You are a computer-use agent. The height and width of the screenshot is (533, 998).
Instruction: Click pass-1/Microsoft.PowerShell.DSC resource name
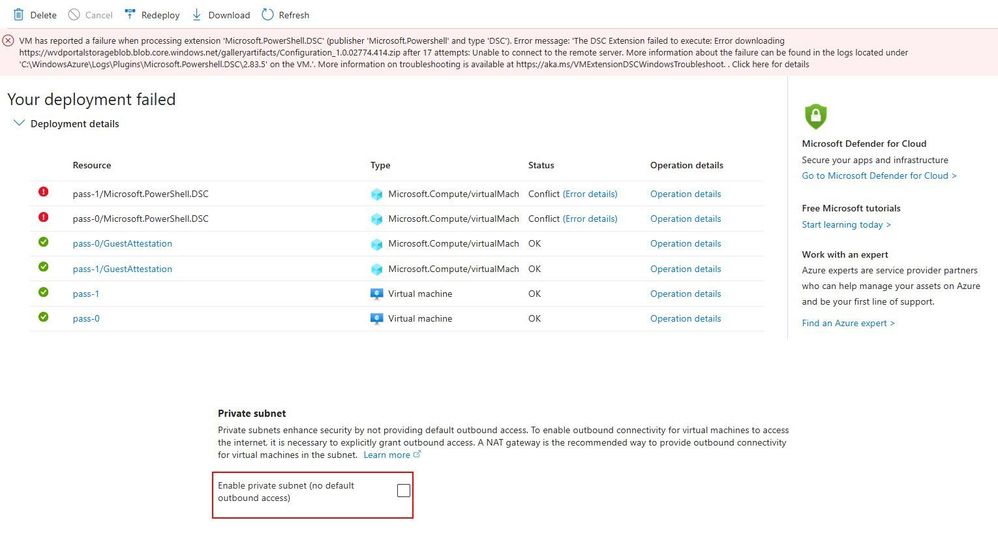click(x=140, y=194)
